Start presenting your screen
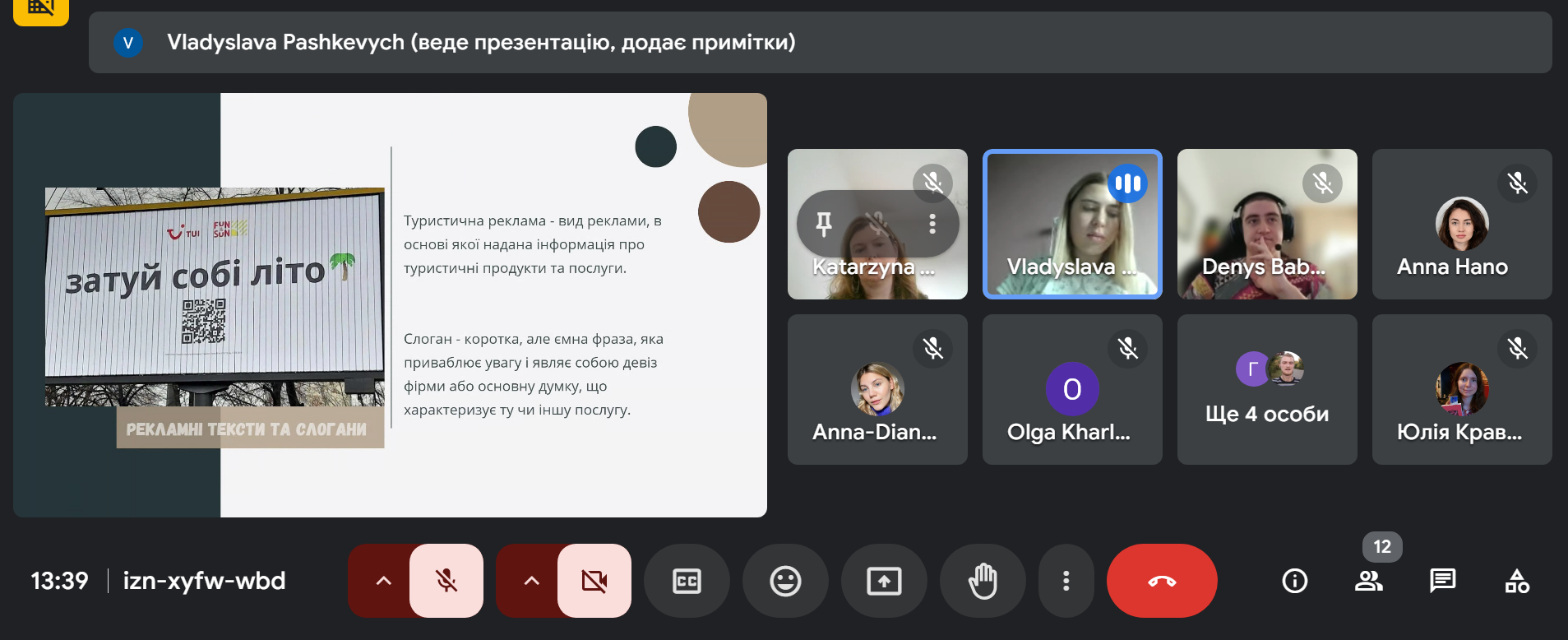 884,581
